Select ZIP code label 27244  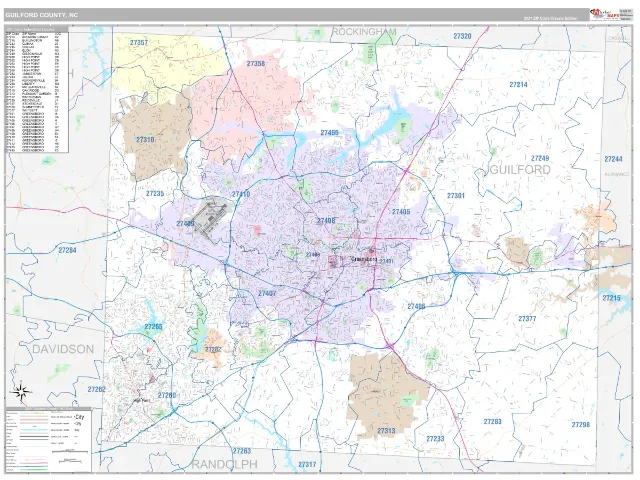(x=613, y=159)
